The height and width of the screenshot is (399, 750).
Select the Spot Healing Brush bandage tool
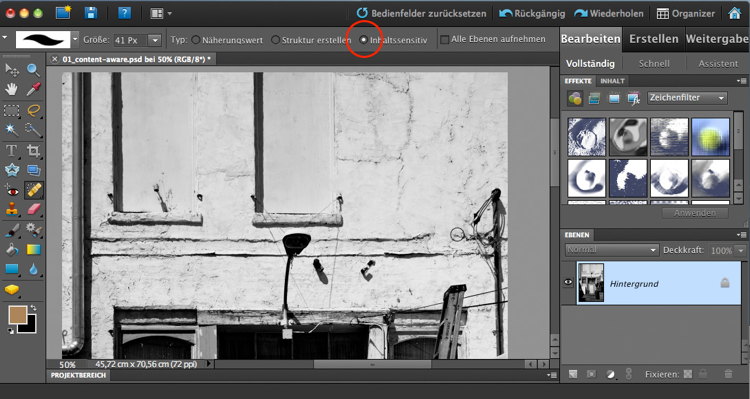[x=33, y=191]
